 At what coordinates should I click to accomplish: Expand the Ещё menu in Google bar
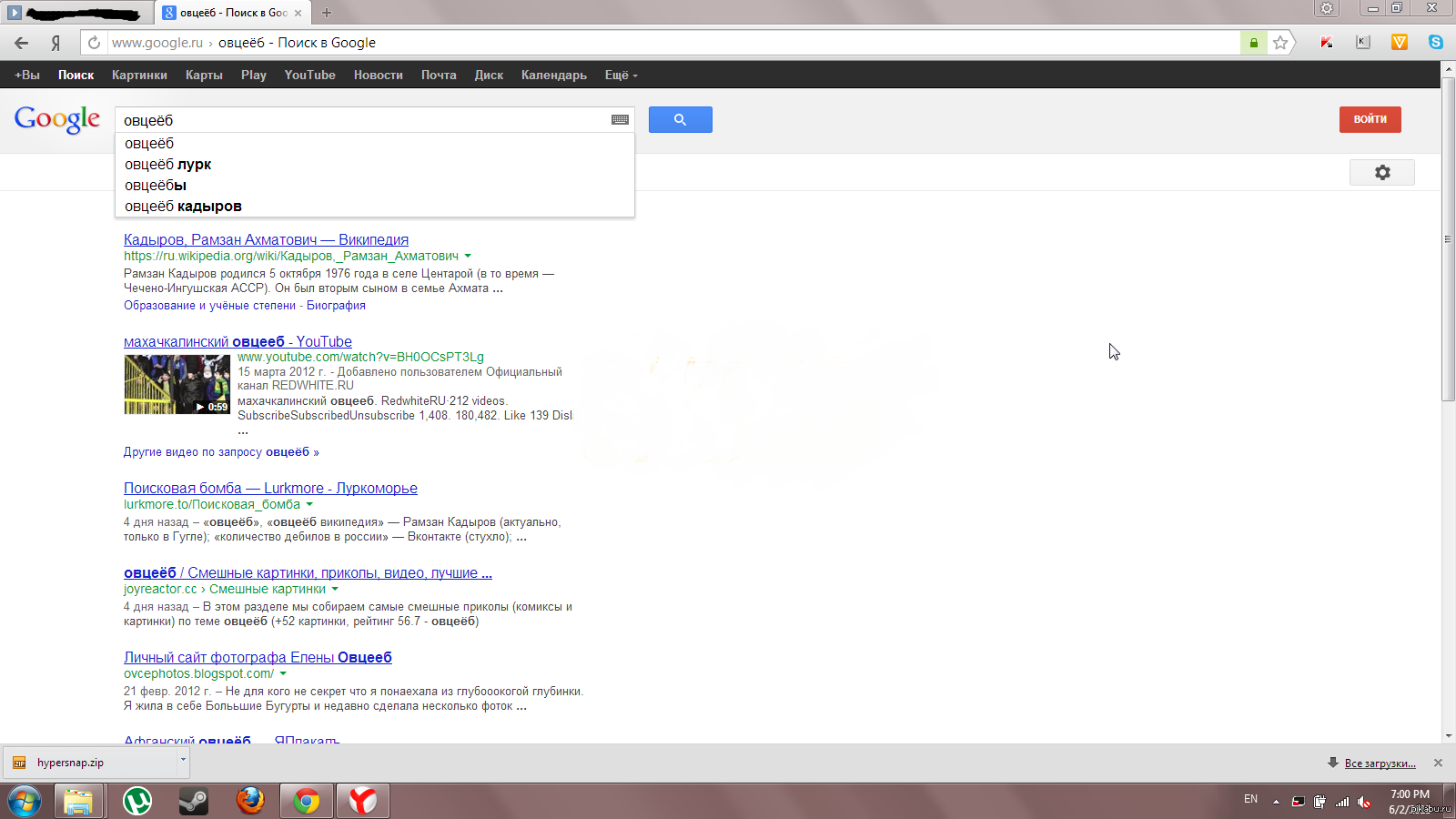(x=621, y=76)
